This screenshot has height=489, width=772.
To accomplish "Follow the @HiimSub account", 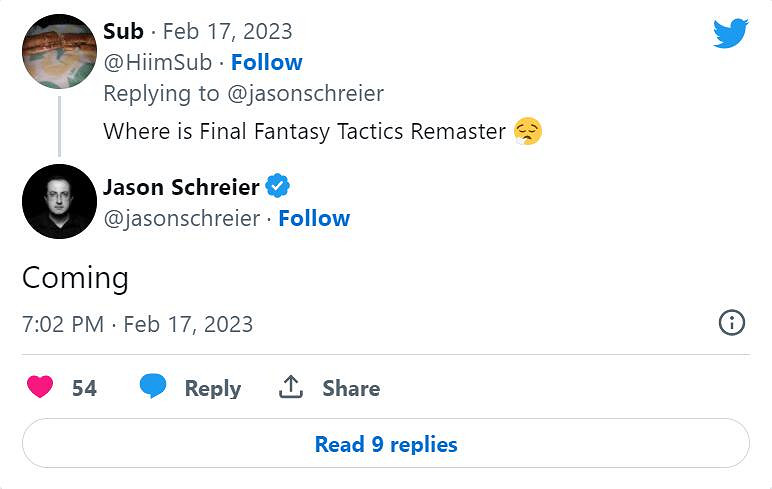I will point(267,62).
